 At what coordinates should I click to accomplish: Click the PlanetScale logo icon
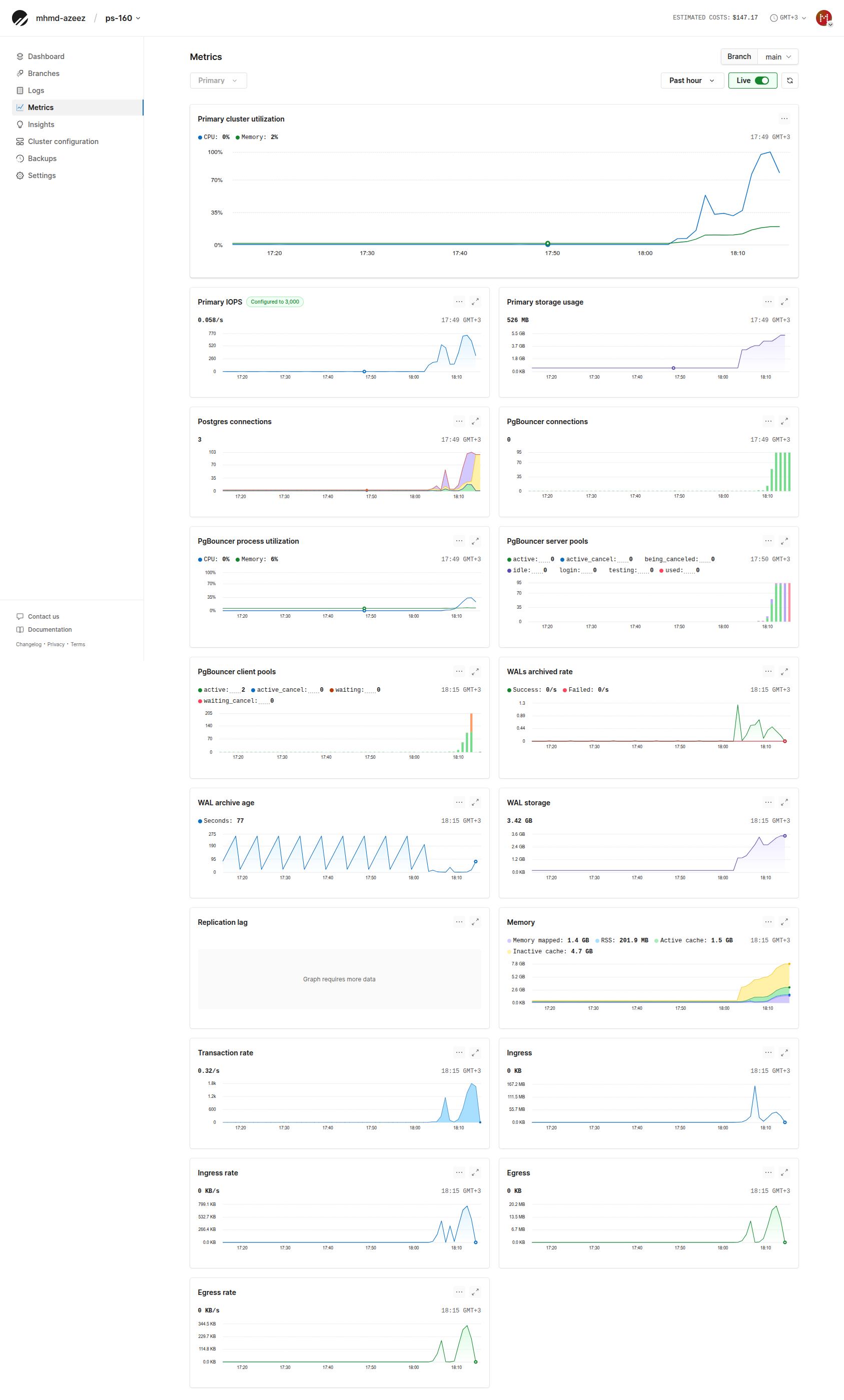click(20, 18)
